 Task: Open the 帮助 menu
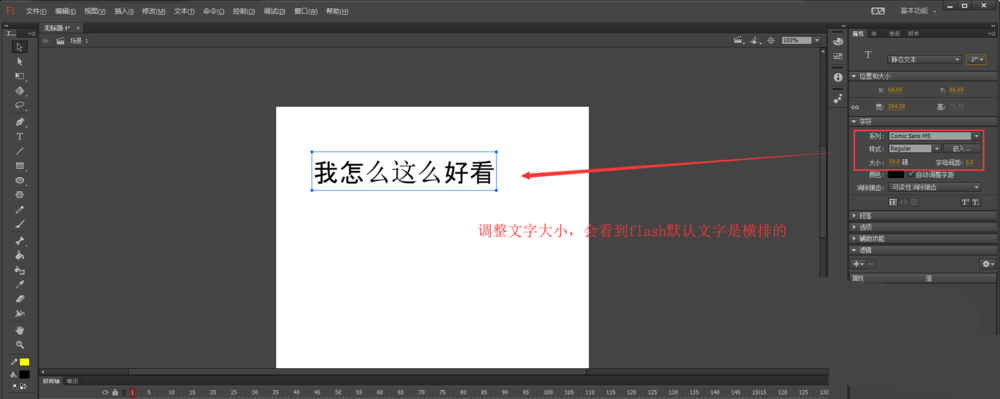[x=337, y=11]
